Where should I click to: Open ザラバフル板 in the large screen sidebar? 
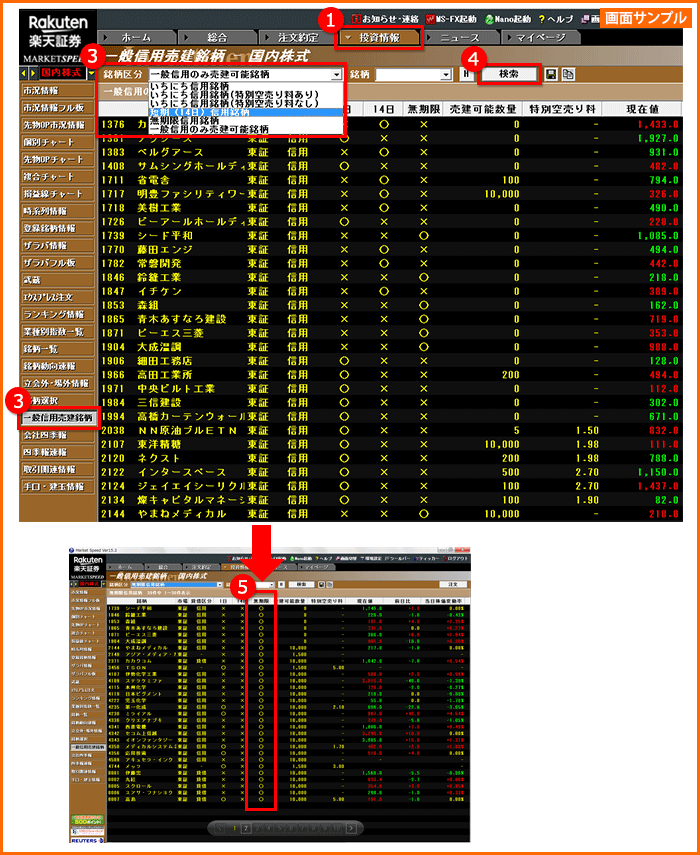pyautogui.click(x=56, y=263)
